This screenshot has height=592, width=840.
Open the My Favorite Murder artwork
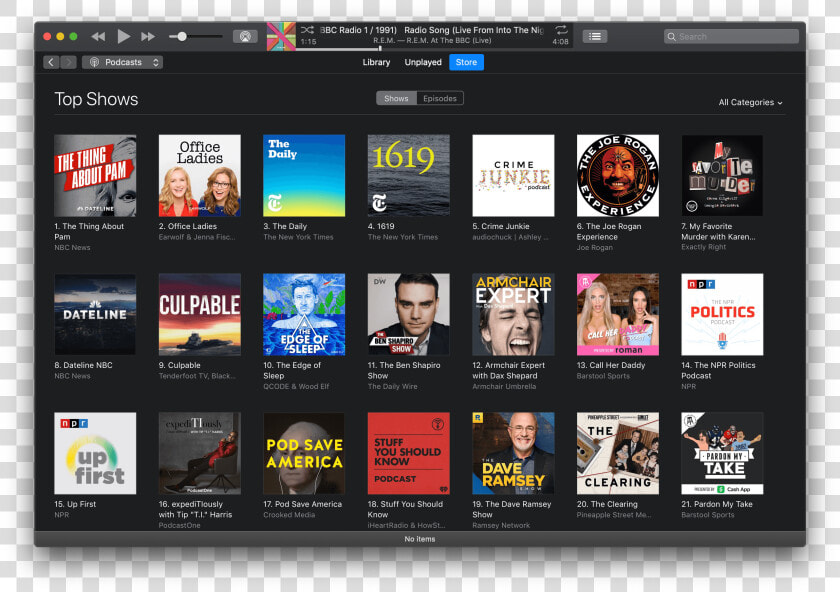point(722,175)
